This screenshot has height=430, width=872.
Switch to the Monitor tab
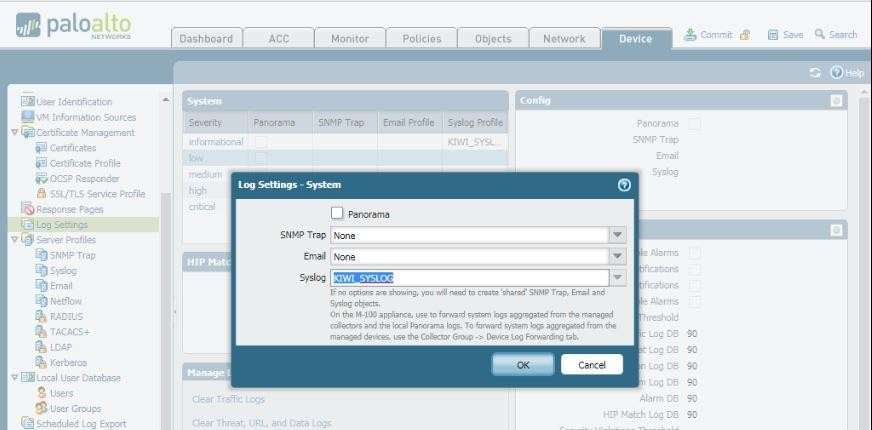click(342, 38)
